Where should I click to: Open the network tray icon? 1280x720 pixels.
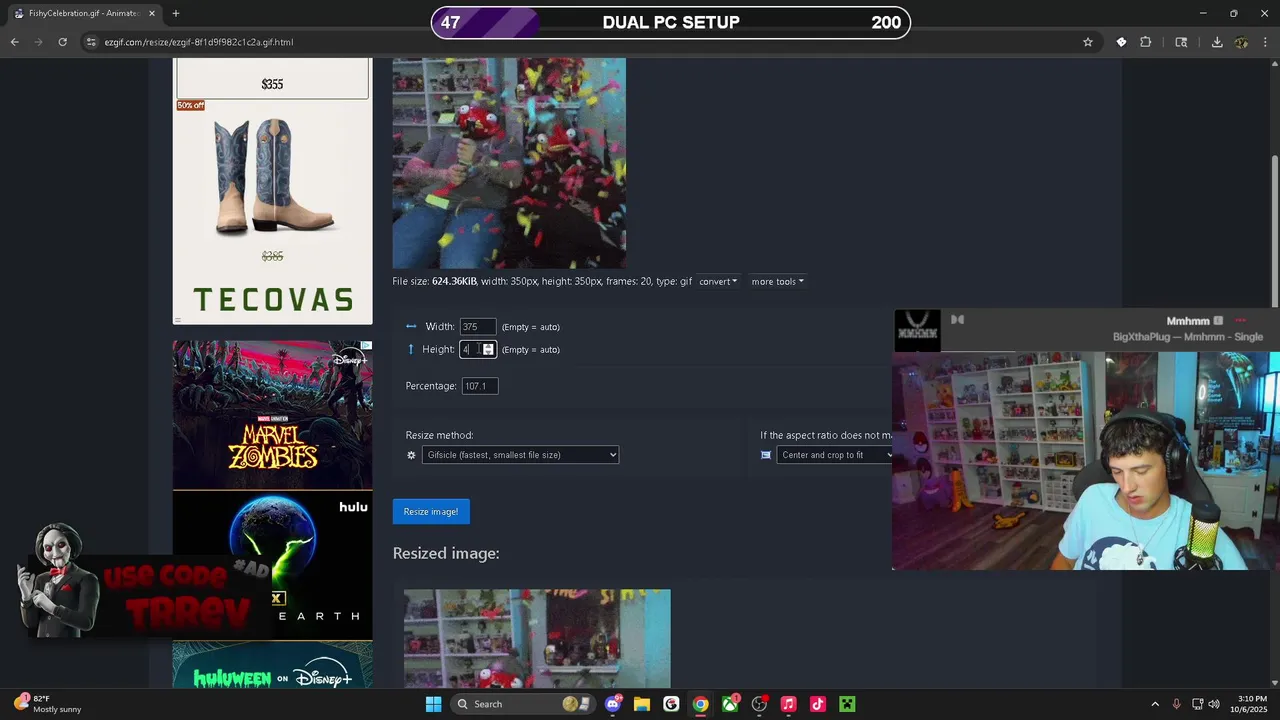[x=1198, y=704]
